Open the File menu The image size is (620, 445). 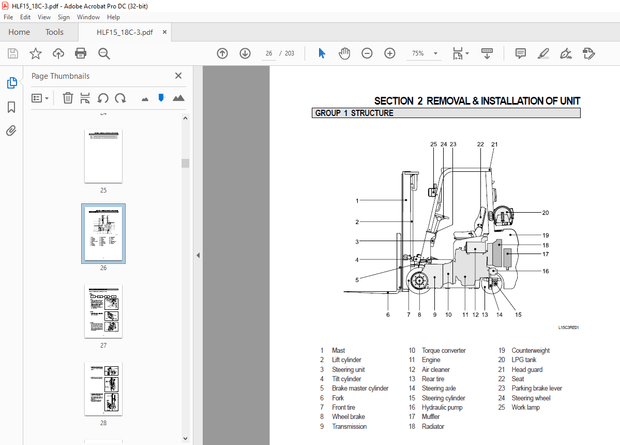[x=8, y=17]
